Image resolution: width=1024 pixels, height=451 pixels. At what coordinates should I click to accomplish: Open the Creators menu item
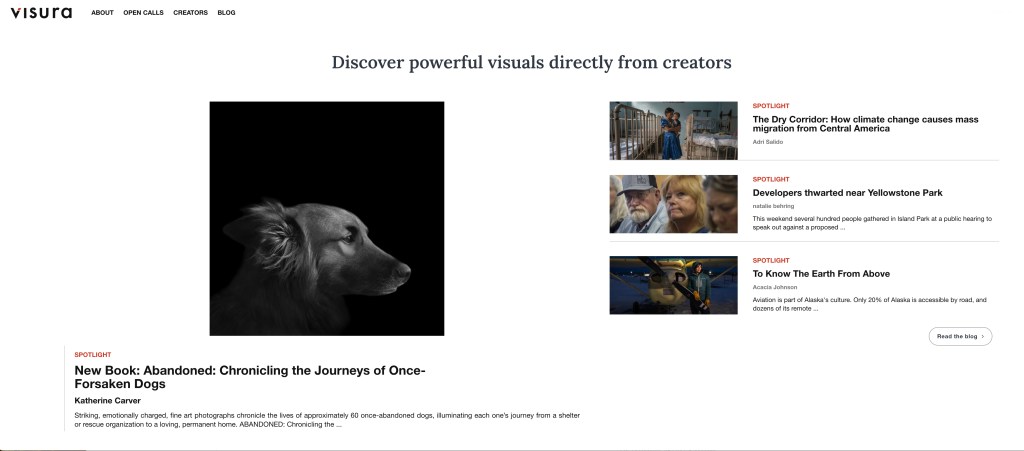point(190,13)
